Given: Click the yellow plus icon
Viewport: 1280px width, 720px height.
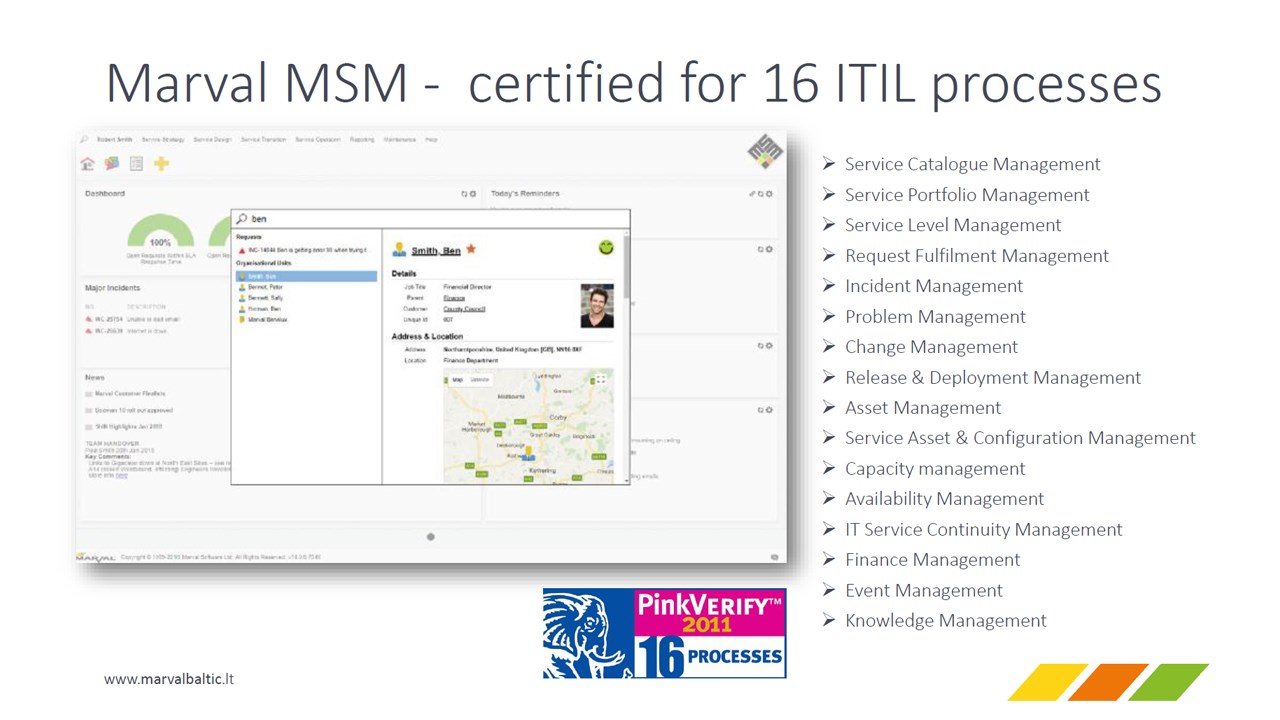Looking at the screenshot, I should coord(161,163).
